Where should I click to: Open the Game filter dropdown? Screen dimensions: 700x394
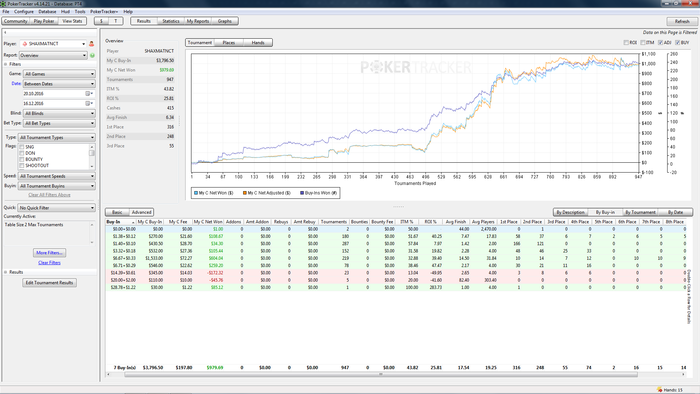coord(59,74)
